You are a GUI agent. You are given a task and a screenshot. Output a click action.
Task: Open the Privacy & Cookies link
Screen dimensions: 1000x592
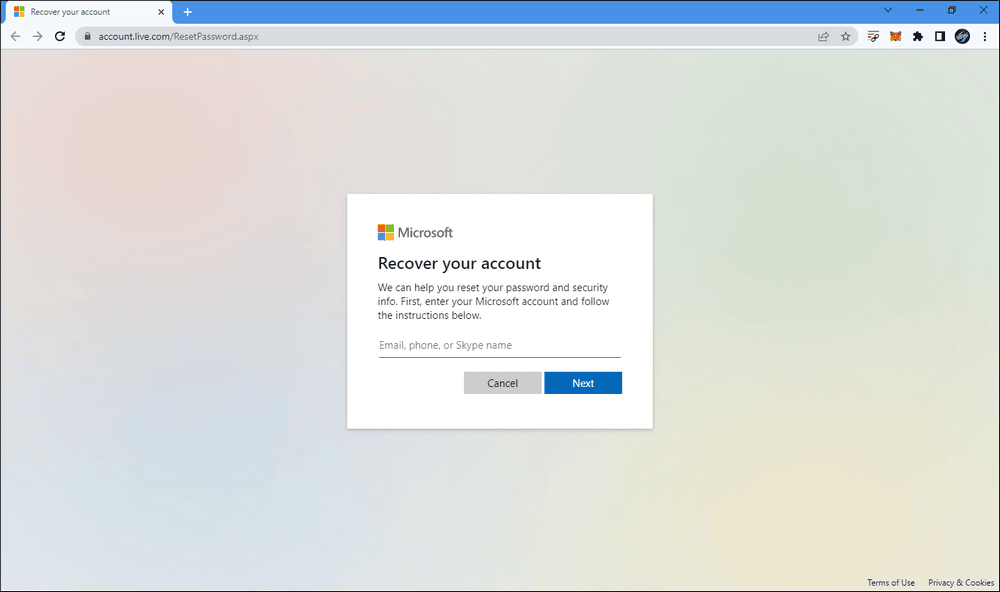(960, 582)
